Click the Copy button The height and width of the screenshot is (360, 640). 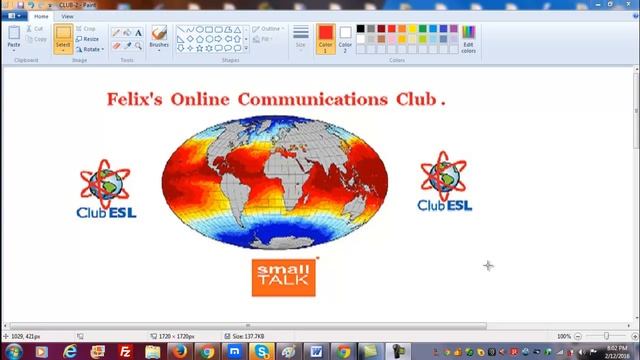(36, 39)
